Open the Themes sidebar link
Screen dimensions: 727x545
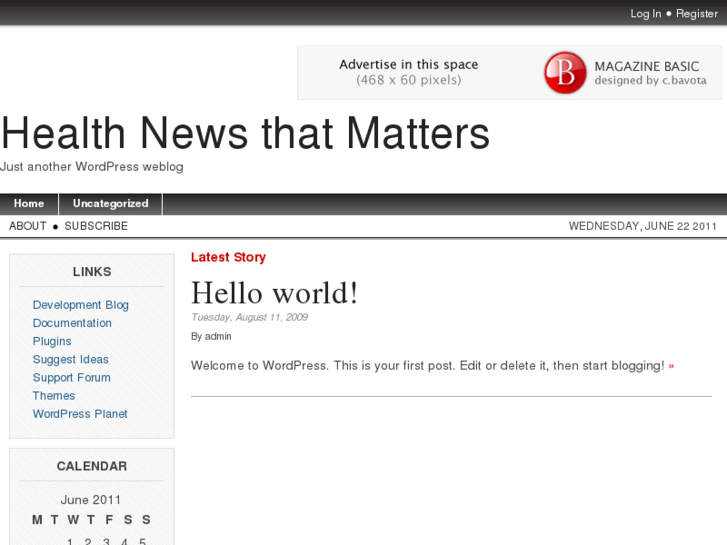tap(54, 395)
